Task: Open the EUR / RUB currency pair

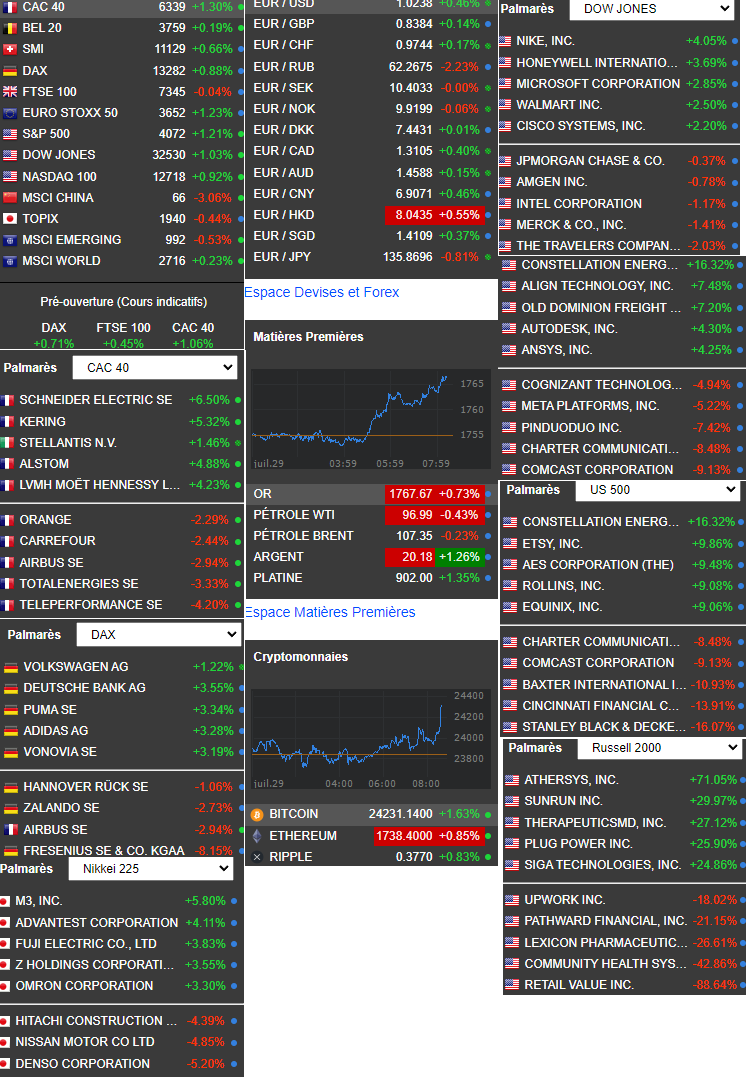Action: (x=371, y=67)
